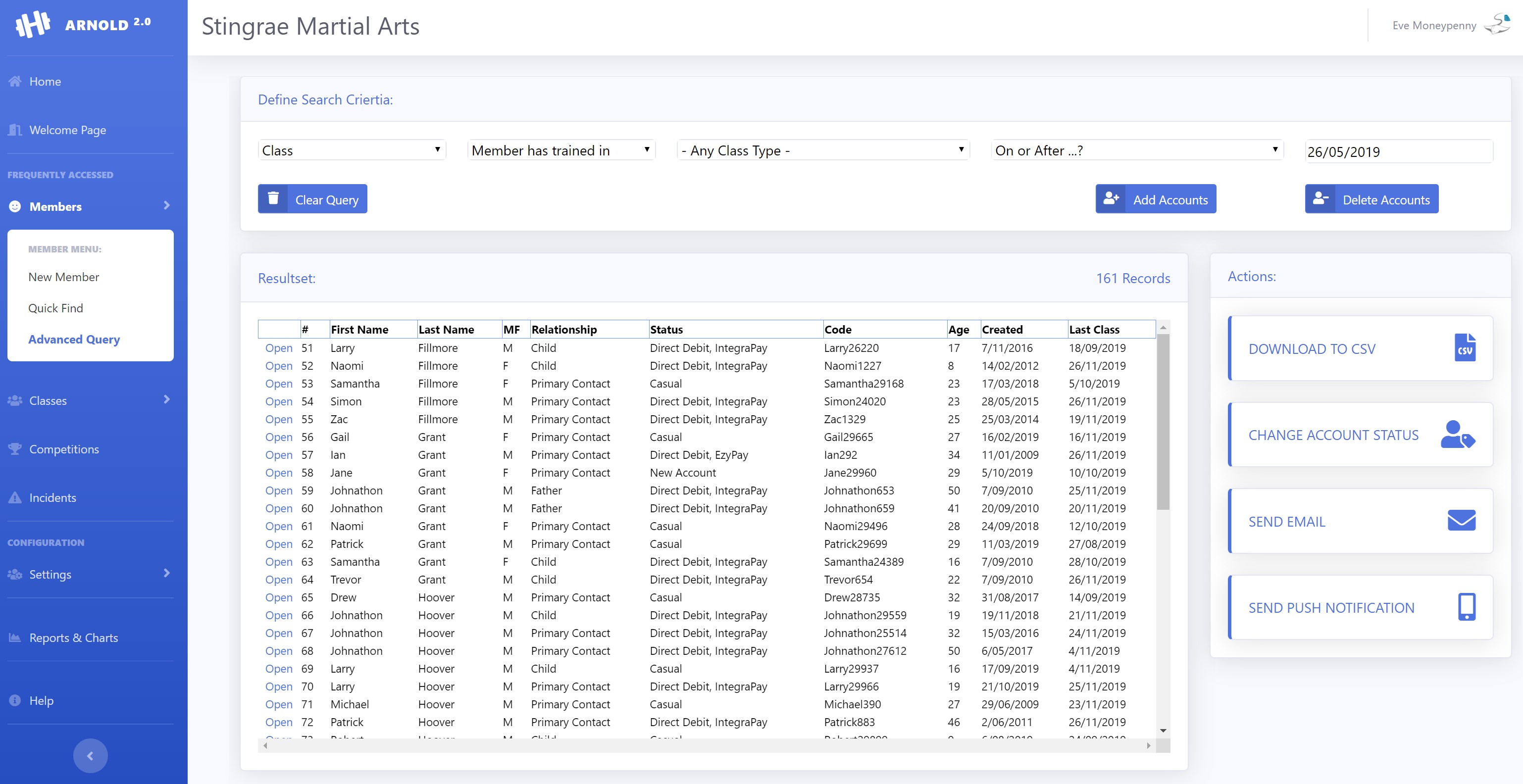The width and height of the screenshot is (1523, 784).
Task: Open the 'Any Class Type' dropdown
Action: click(823, 150)
